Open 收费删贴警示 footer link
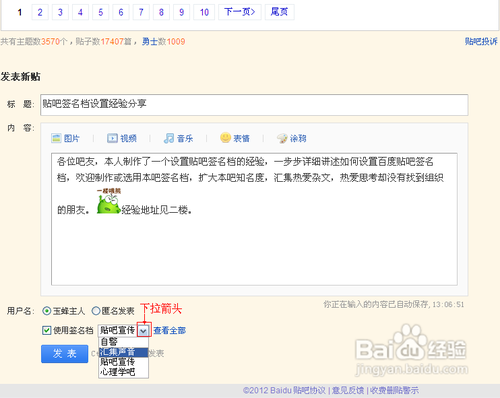Viewport: 500px width, 398px height. click(394, 390)
